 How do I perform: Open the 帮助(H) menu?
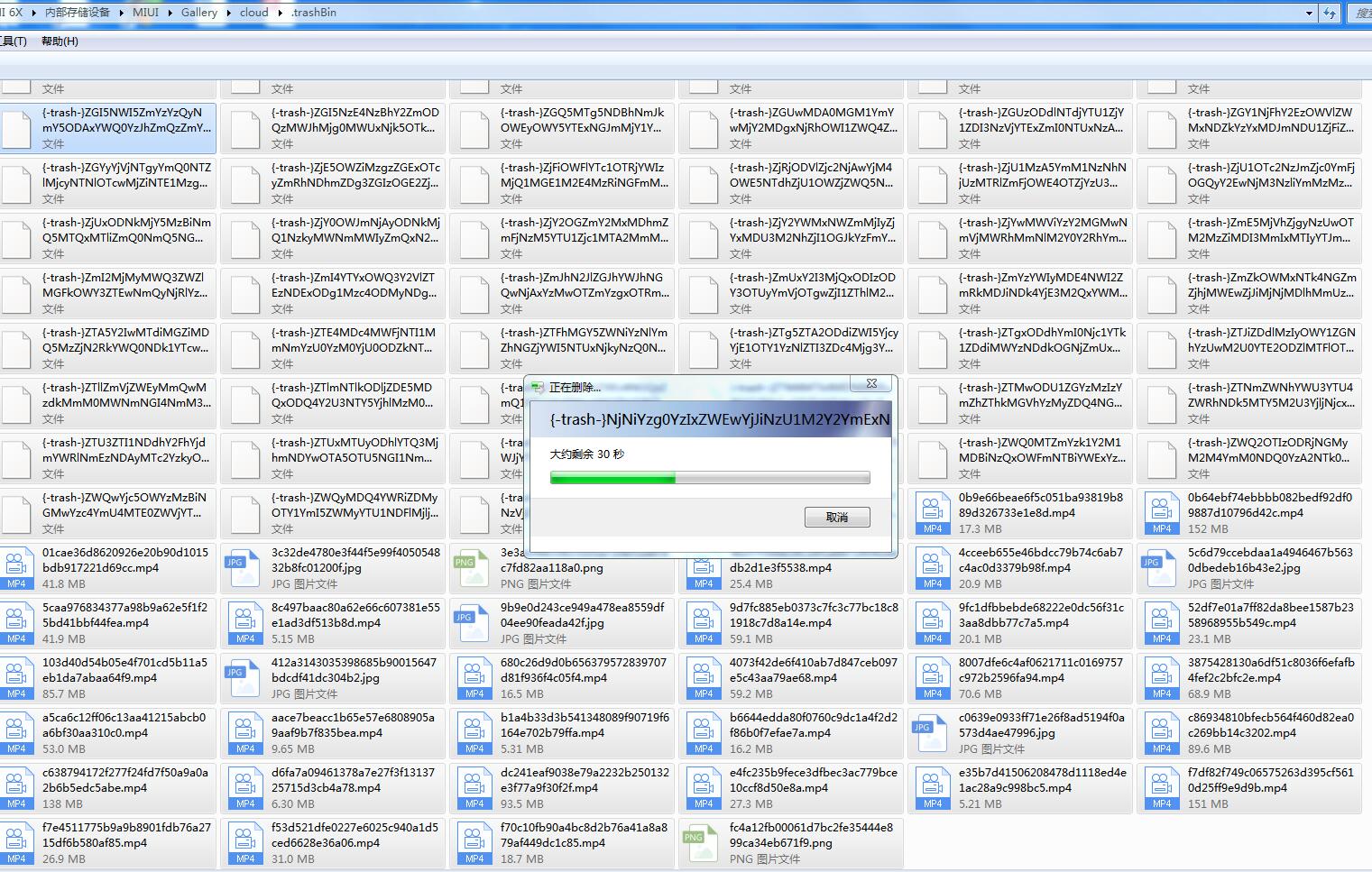click(x=60, y=41)
